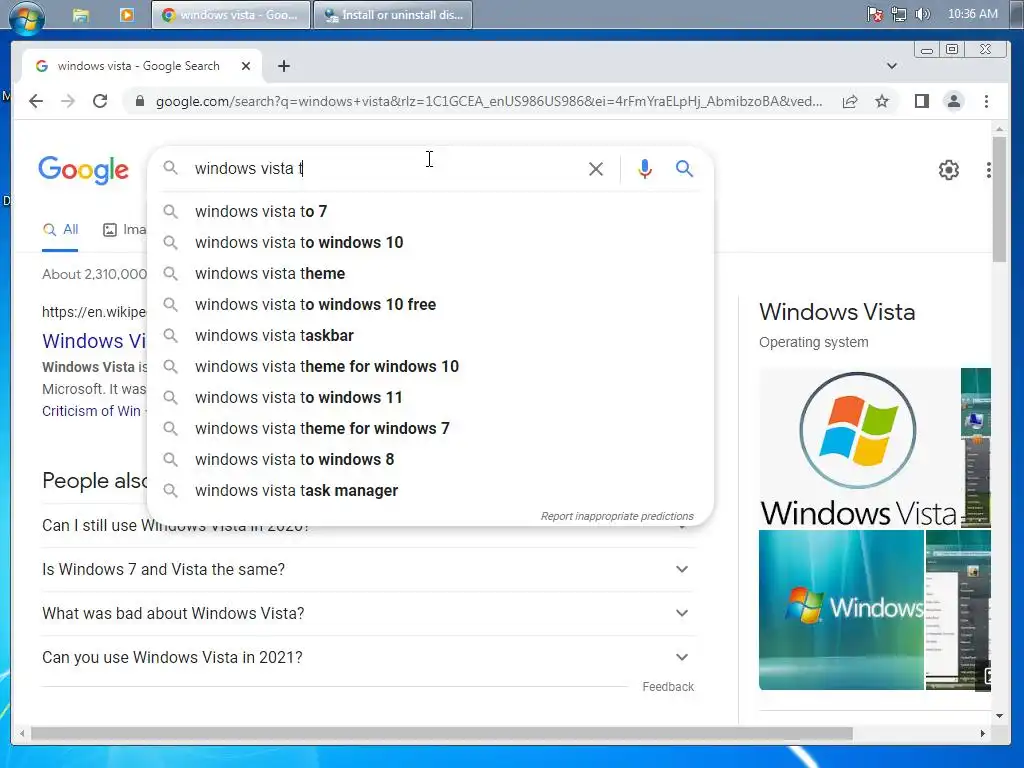
Task: Click the network tray icon
Action: click(x=899, y=14)
